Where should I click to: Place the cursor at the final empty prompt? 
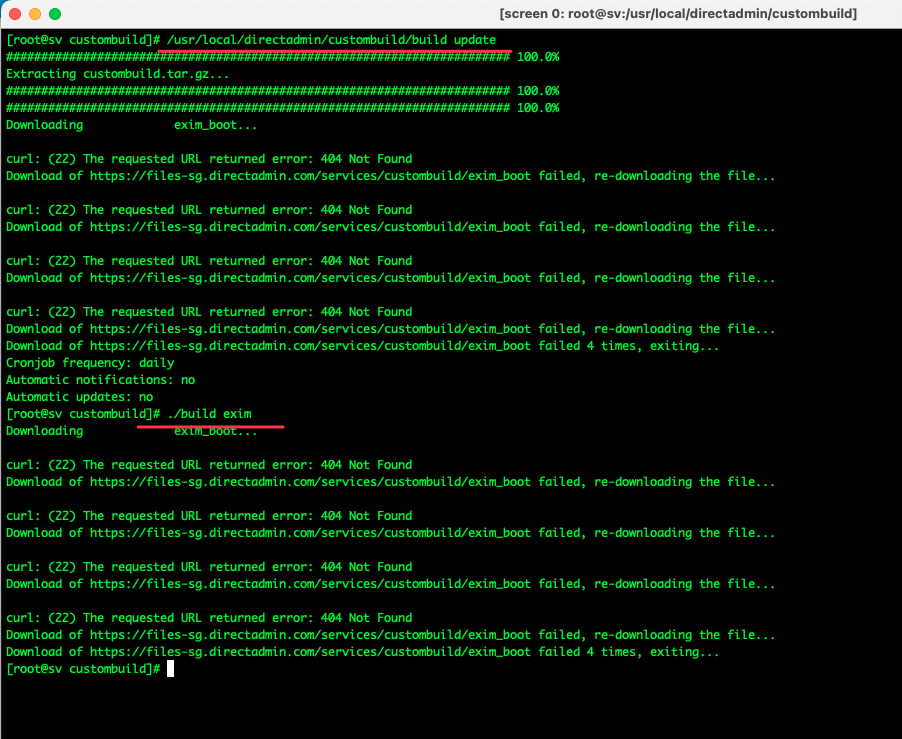tap(171, 669)
